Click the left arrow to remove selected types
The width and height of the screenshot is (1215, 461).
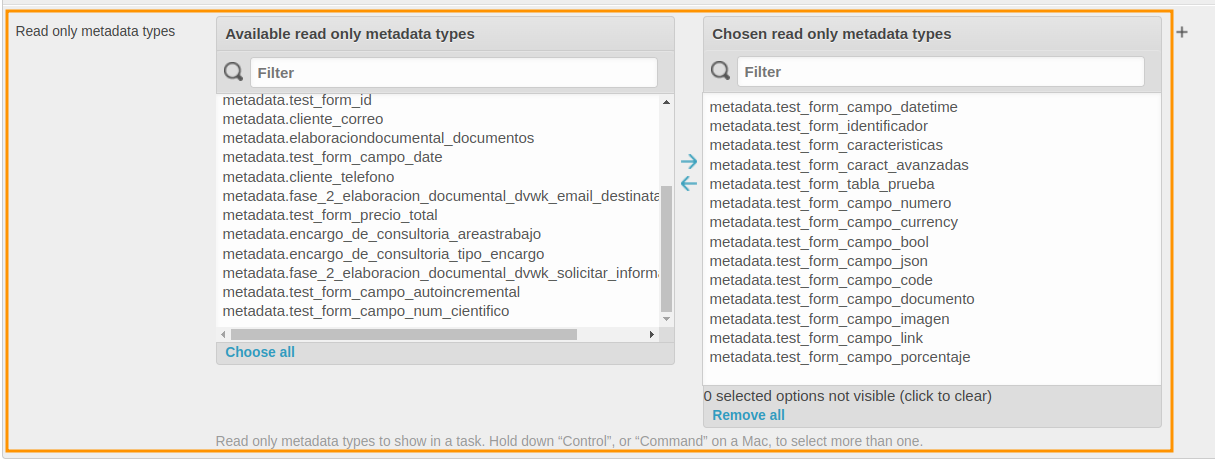(688, 183)
